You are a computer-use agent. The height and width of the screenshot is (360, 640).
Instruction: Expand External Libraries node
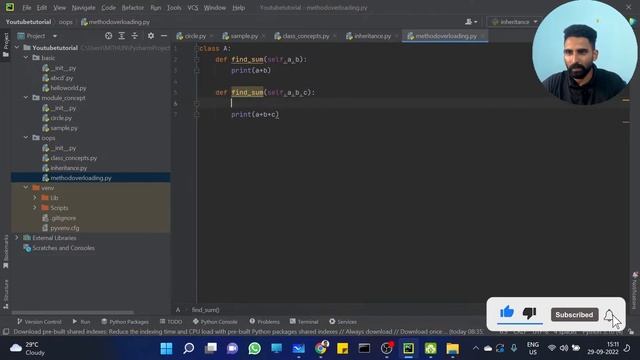coord(17,238)
